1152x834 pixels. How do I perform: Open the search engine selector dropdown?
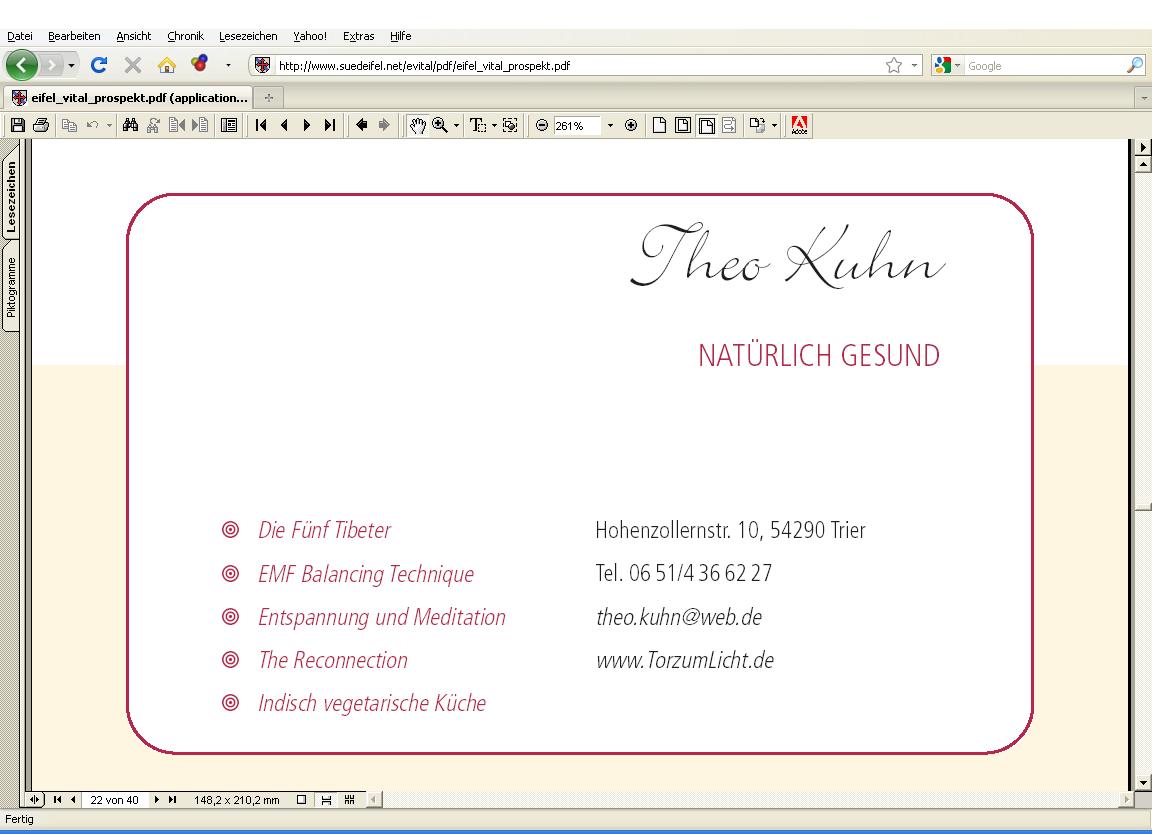click(x=957, y=65)
